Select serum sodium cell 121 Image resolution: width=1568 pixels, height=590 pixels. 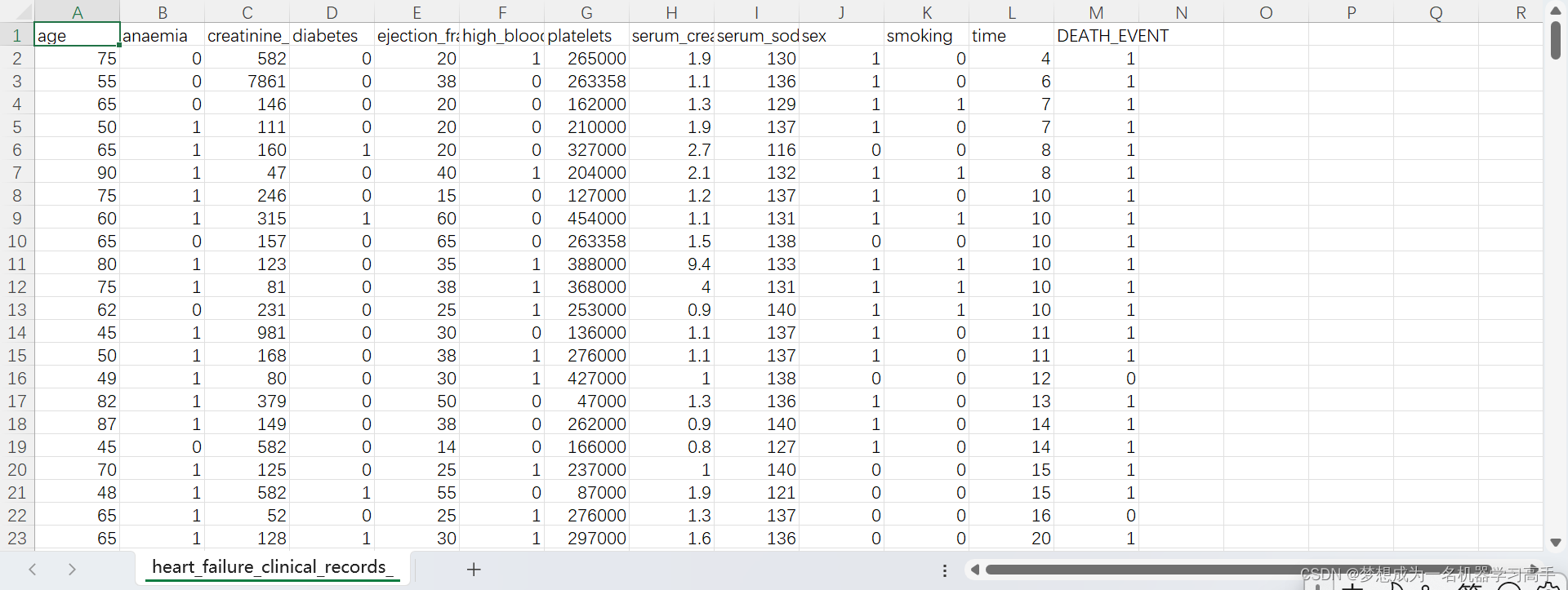(756, 492)
